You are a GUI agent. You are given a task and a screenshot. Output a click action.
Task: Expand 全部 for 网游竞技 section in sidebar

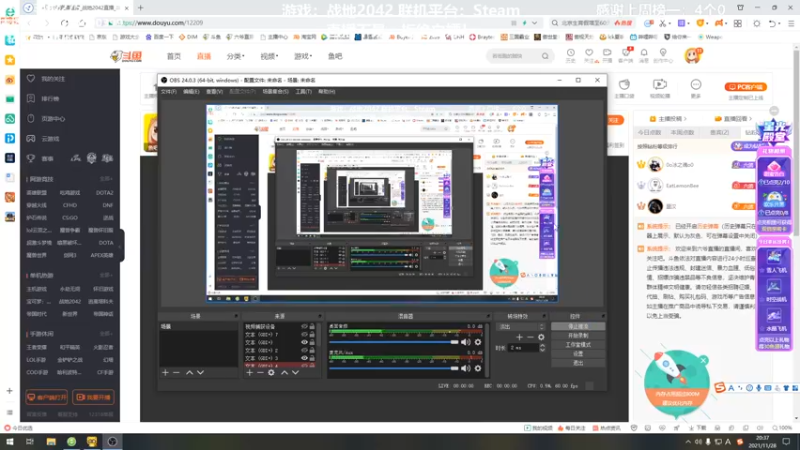[x=106, y=179]
